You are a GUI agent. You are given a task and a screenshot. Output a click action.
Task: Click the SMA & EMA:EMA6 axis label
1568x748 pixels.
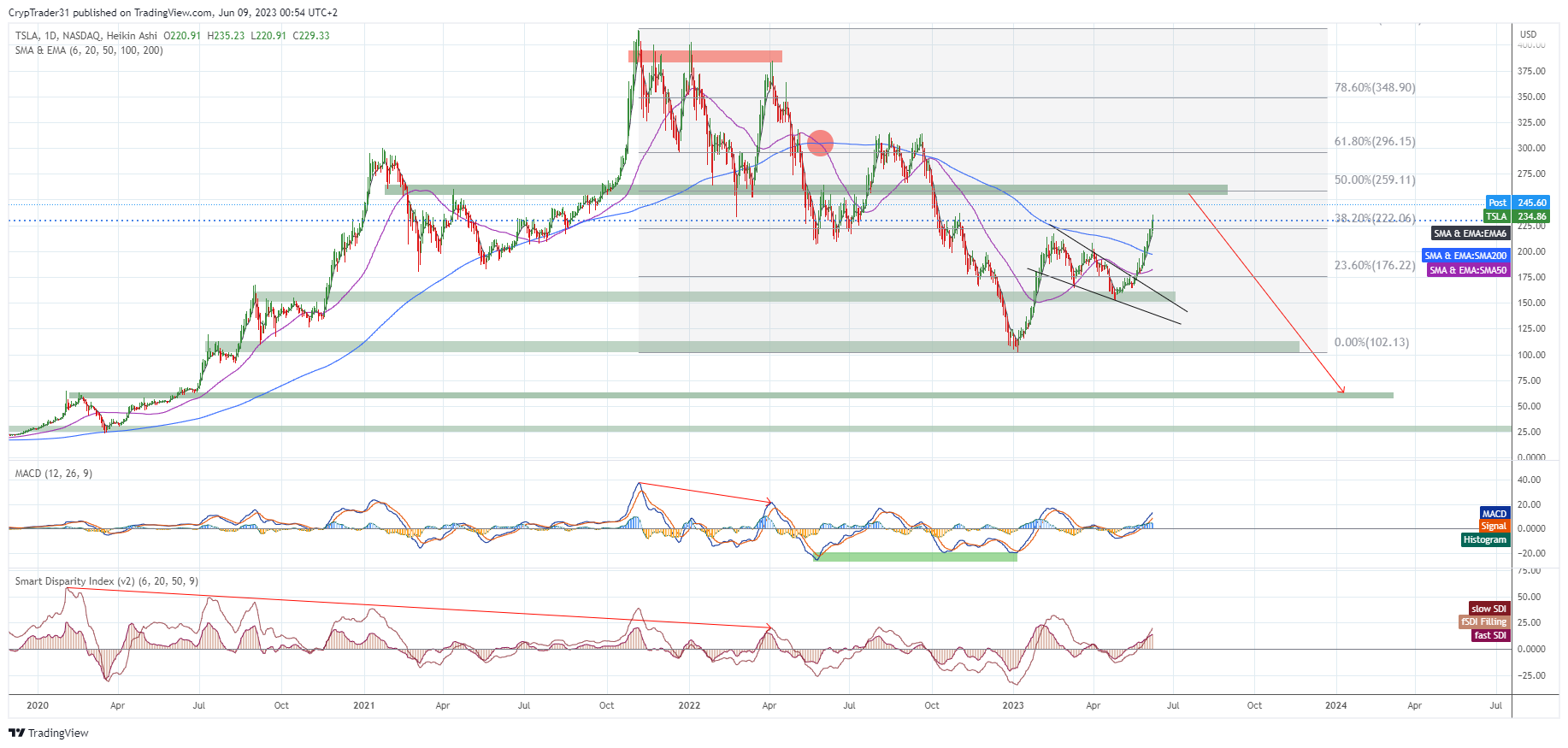1471,233
